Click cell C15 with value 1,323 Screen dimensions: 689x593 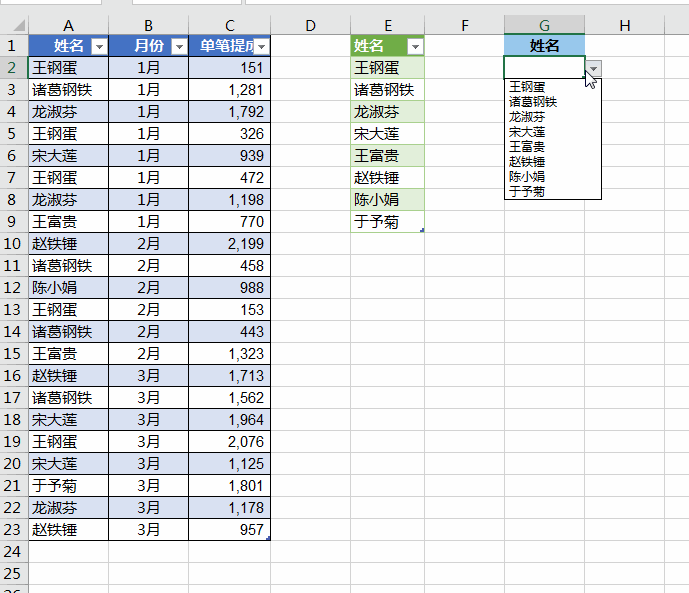click(229, 354)
